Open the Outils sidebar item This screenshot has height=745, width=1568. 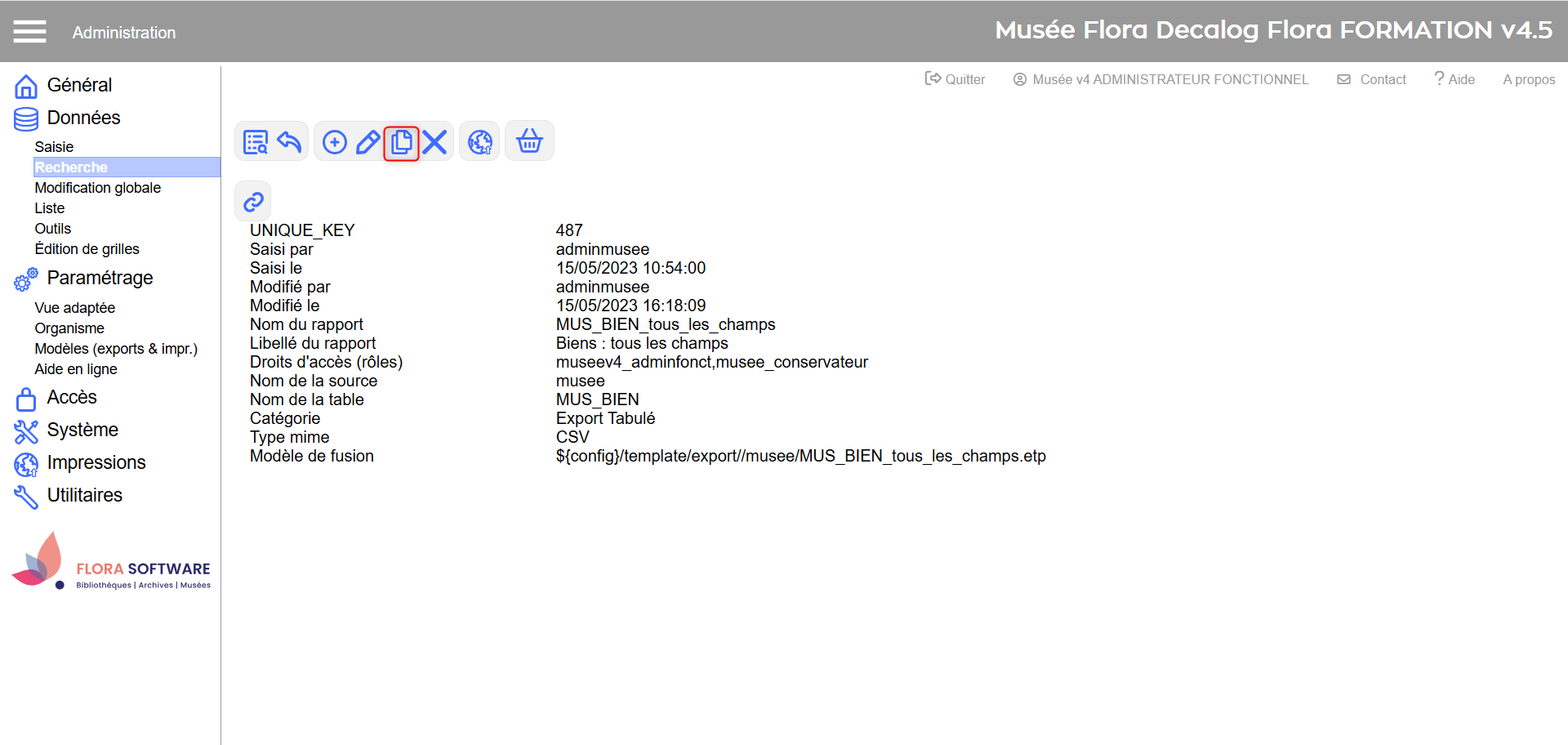(53, 229)
